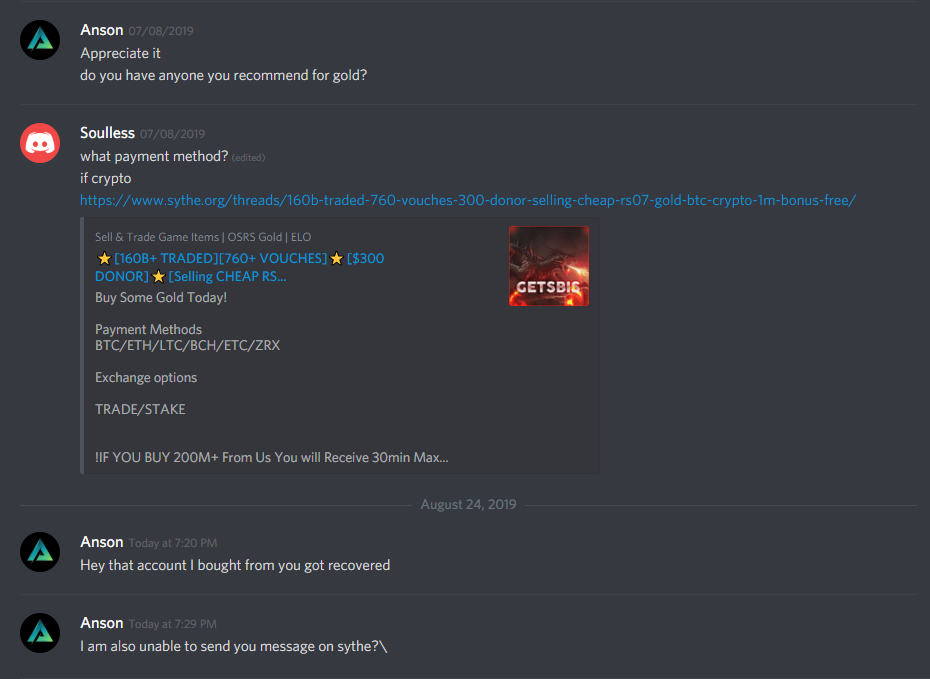The height and width of the screenshot is (679, 930).
Task: Select message 'do you have anyone you recommend for gold?'
Action: coord(224,75)
